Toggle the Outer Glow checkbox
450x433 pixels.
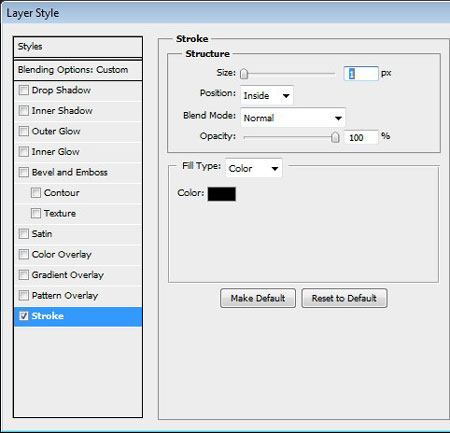click(x=24, y=131)
